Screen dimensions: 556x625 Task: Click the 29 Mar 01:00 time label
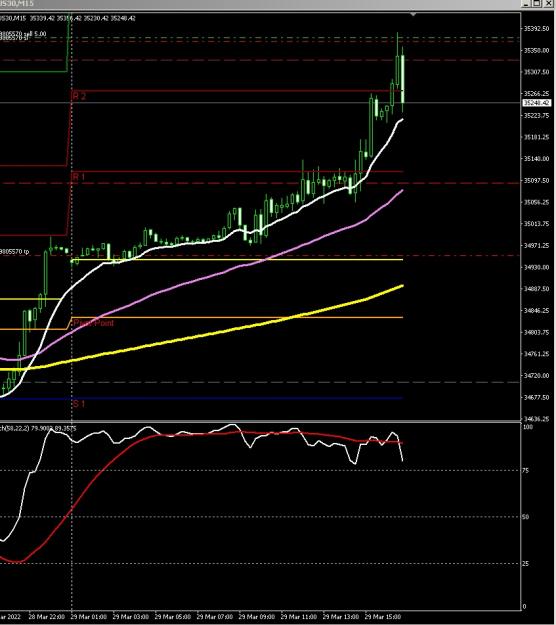click(88, 617)
